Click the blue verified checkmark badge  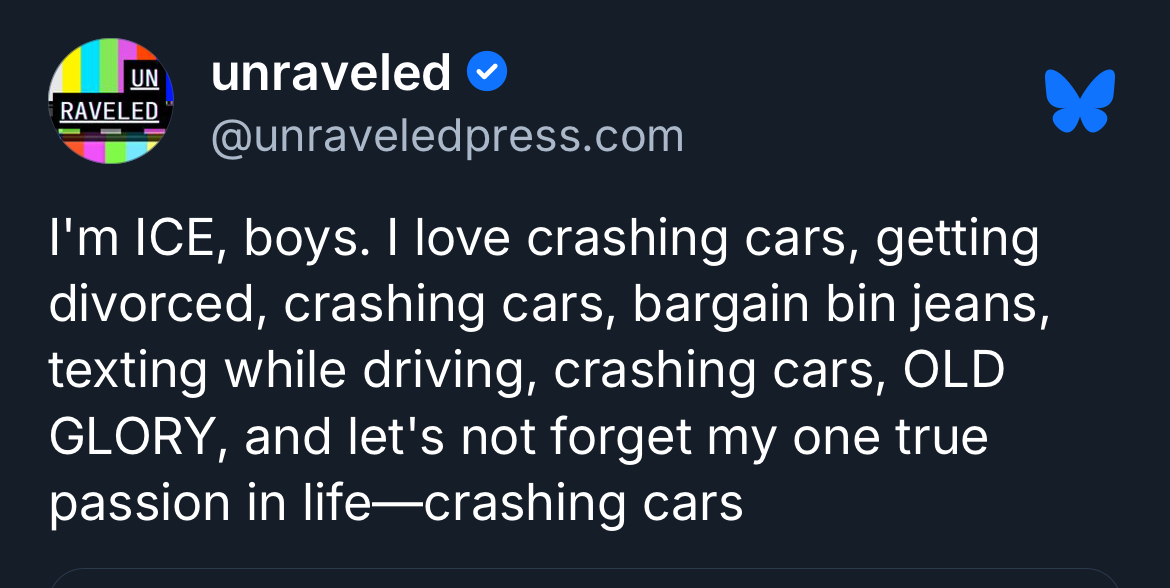click(x=488, y=72)
